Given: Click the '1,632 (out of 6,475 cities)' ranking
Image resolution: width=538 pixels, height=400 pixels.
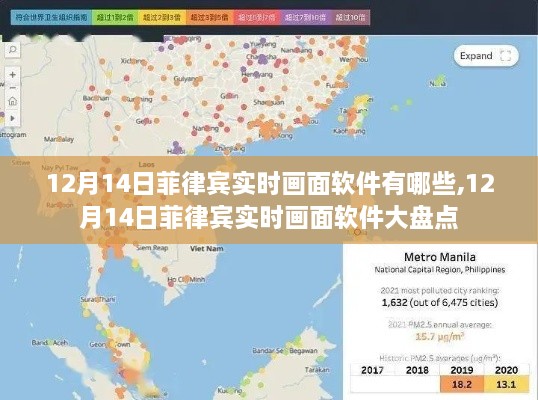Looking at the screenshot, I should click(x=440, y=303).
